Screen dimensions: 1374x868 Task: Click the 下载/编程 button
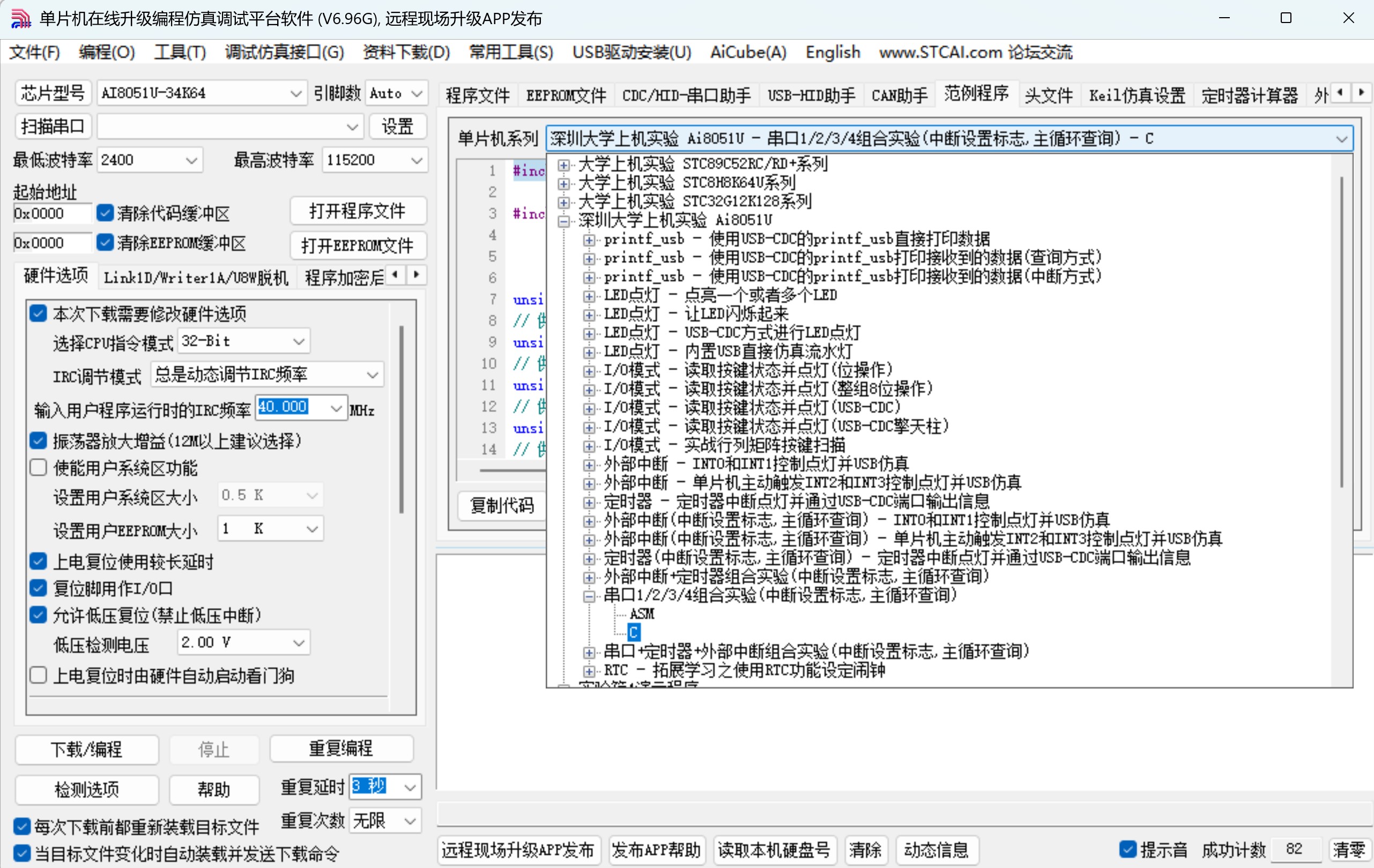click(x=86, y=750)
